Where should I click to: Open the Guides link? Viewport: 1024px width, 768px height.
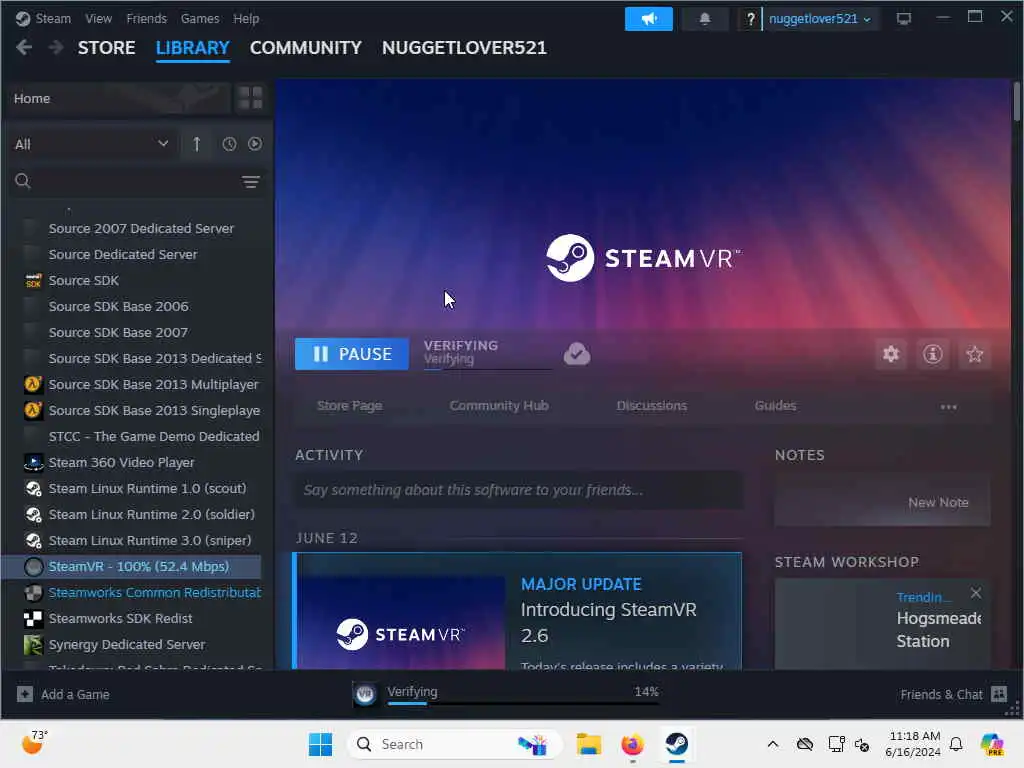pyautogui.click(x=775, y=406)
